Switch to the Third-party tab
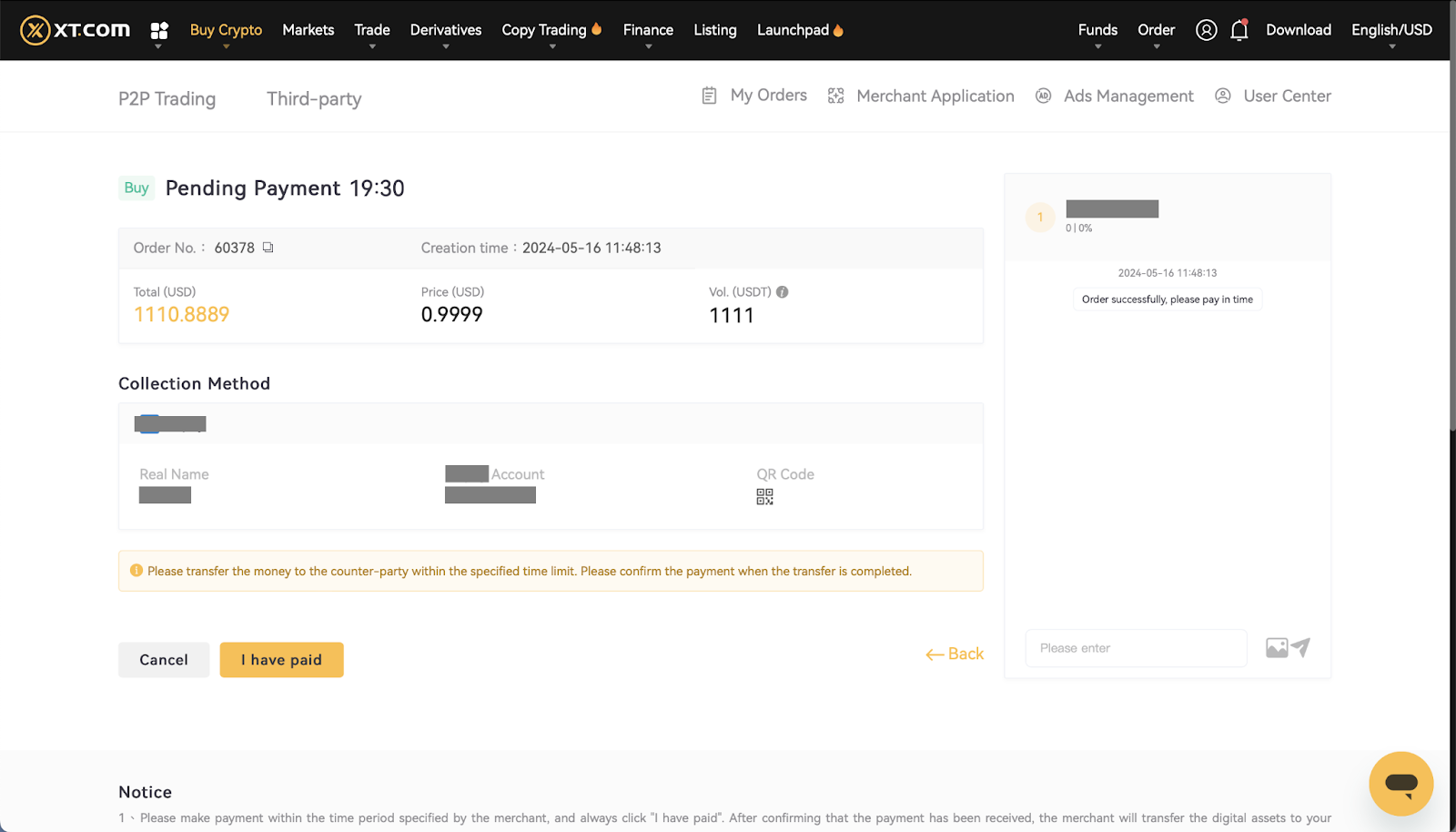The width and height of the screenshot is (1456, 832). tap(314, 98)
